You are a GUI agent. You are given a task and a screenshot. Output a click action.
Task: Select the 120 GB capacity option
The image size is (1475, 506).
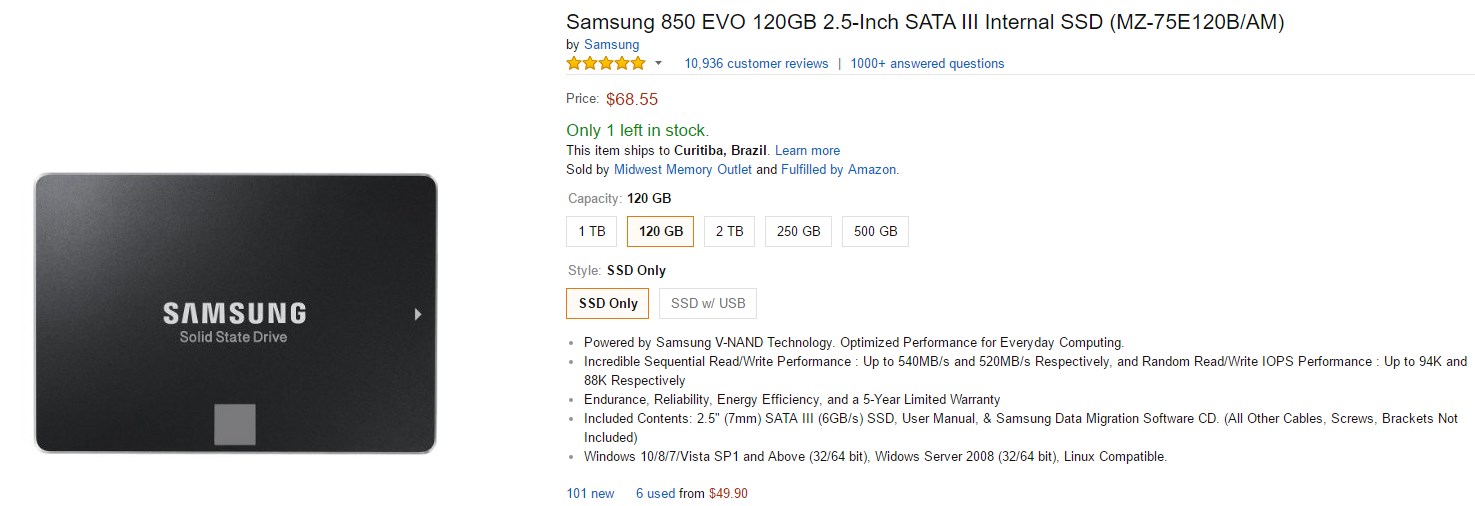click(661, 231)
